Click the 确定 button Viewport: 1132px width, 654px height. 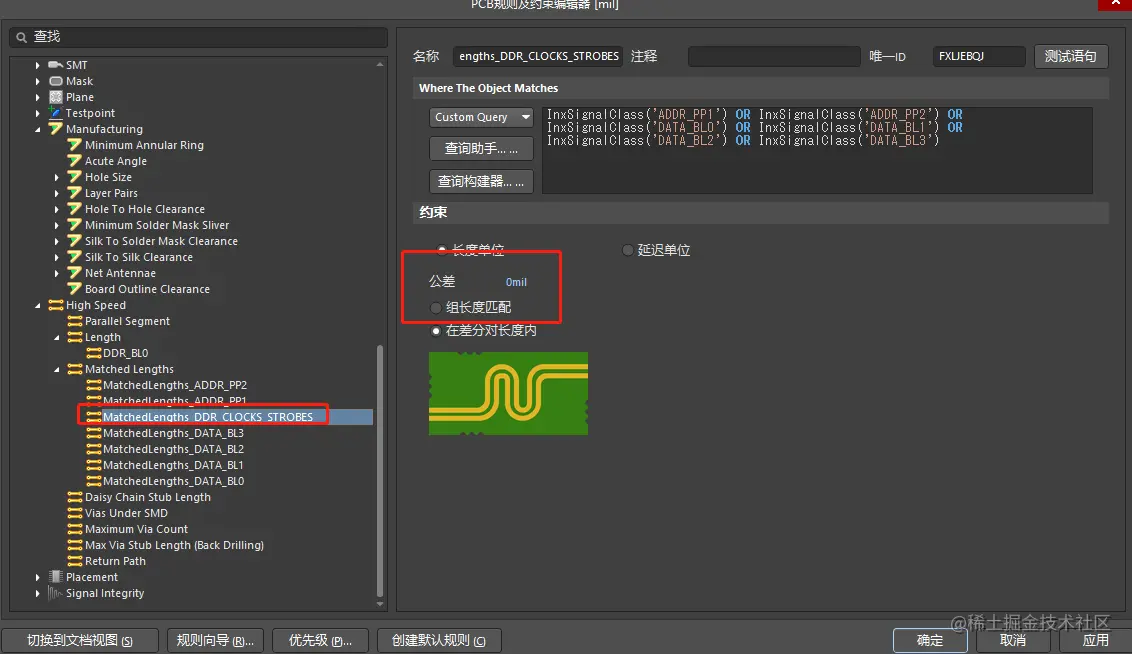[930, 640]
